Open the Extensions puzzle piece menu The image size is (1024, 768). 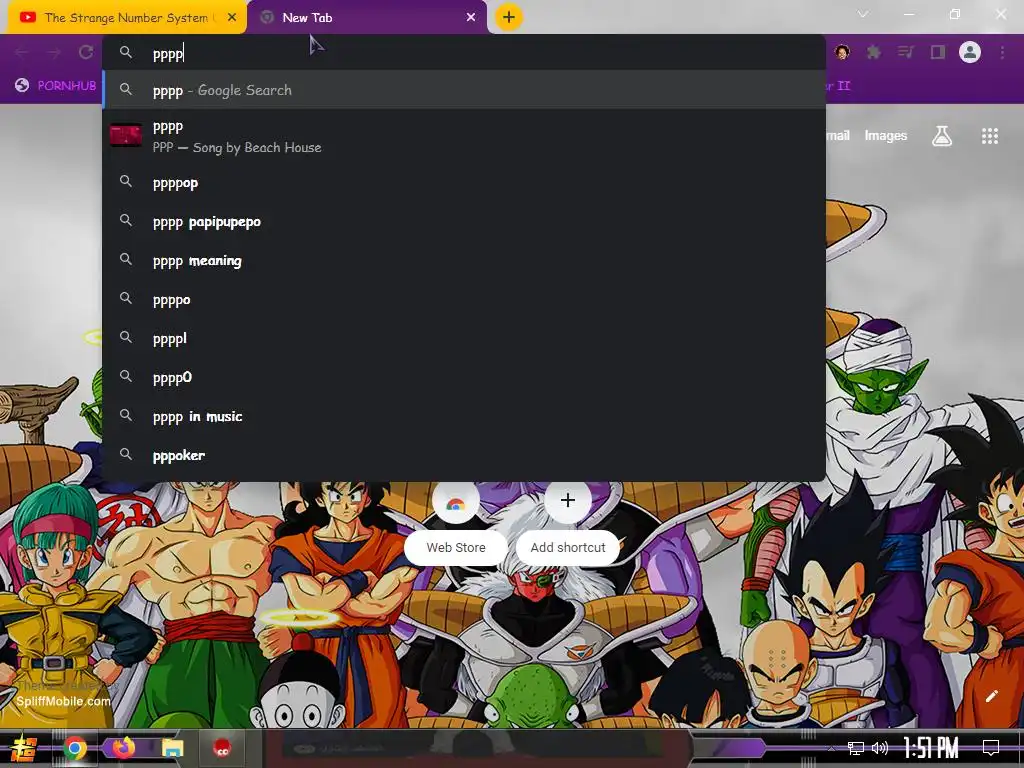[x=874, y=52]
